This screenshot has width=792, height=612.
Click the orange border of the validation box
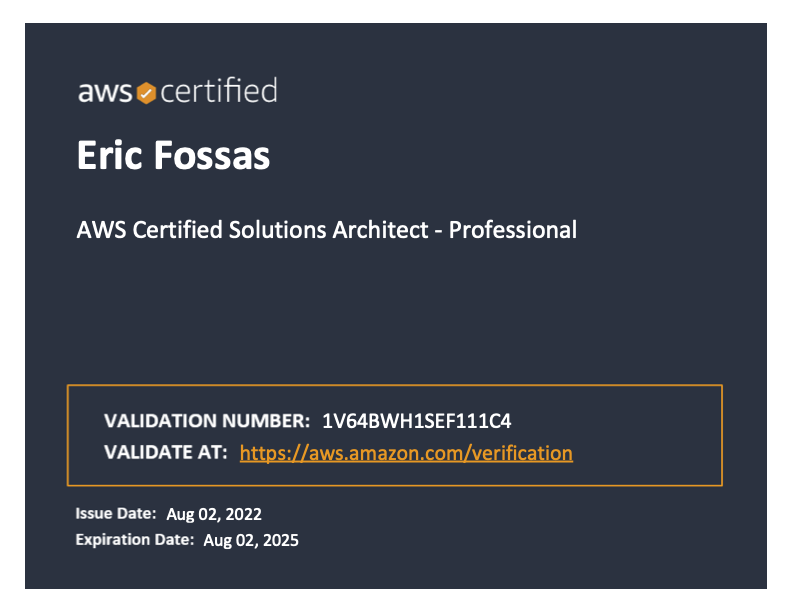pyautogui.click(x=394, y=385)
